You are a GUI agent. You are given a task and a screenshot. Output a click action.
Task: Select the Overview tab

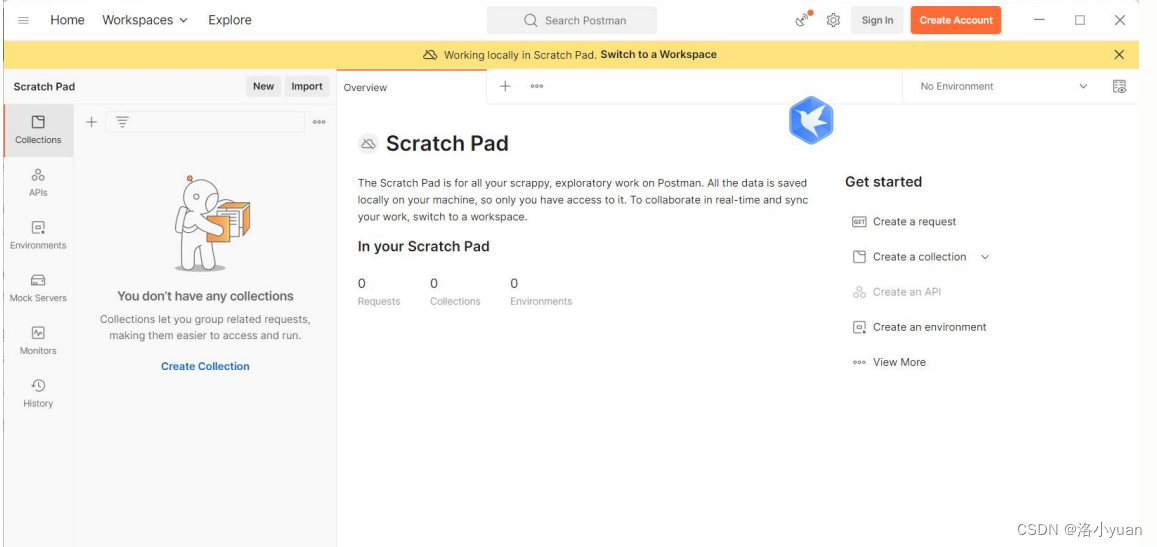pyautogui.click(x=411, y=87)
